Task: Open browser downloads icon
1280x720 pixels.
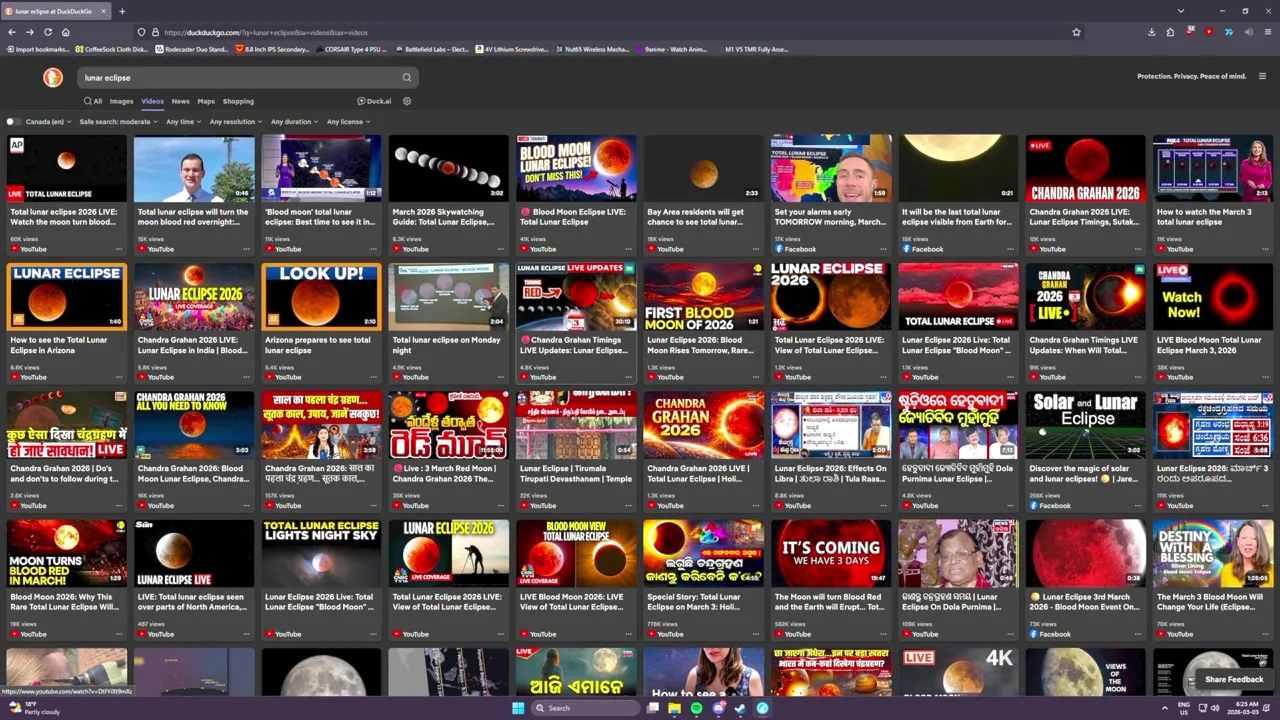Action: [x=1151, y=32]
